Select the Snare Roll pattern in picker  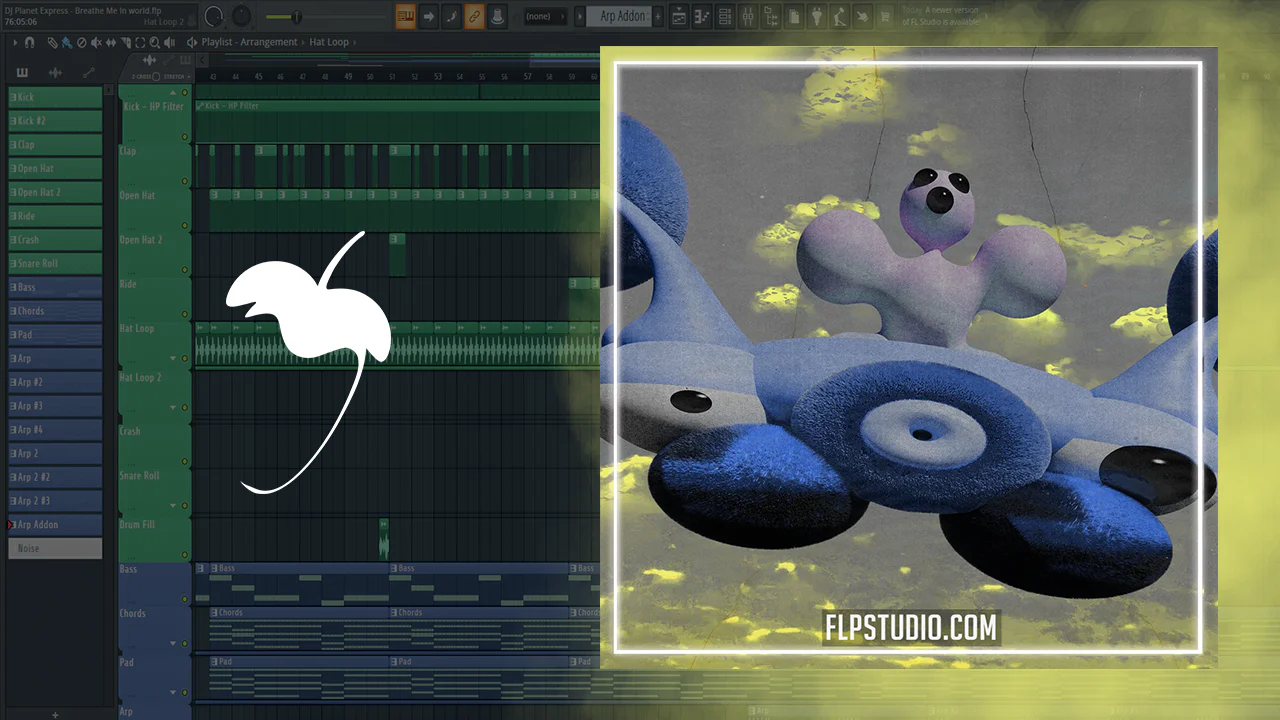point(55,263)
